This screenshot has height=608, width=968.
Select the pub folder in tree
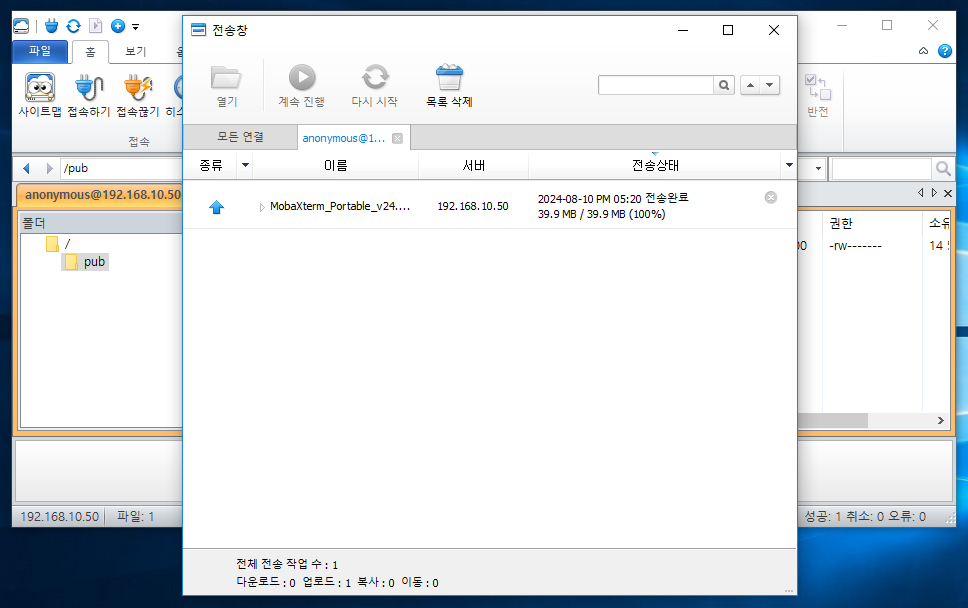[x=86, y=262]
